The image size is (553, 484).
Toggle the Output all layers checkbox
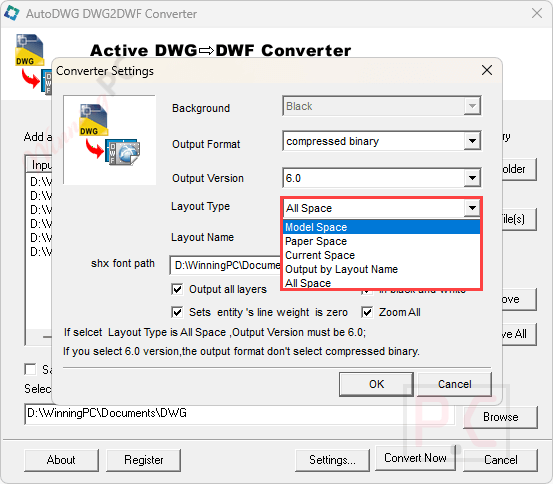(x=177, y=289)
